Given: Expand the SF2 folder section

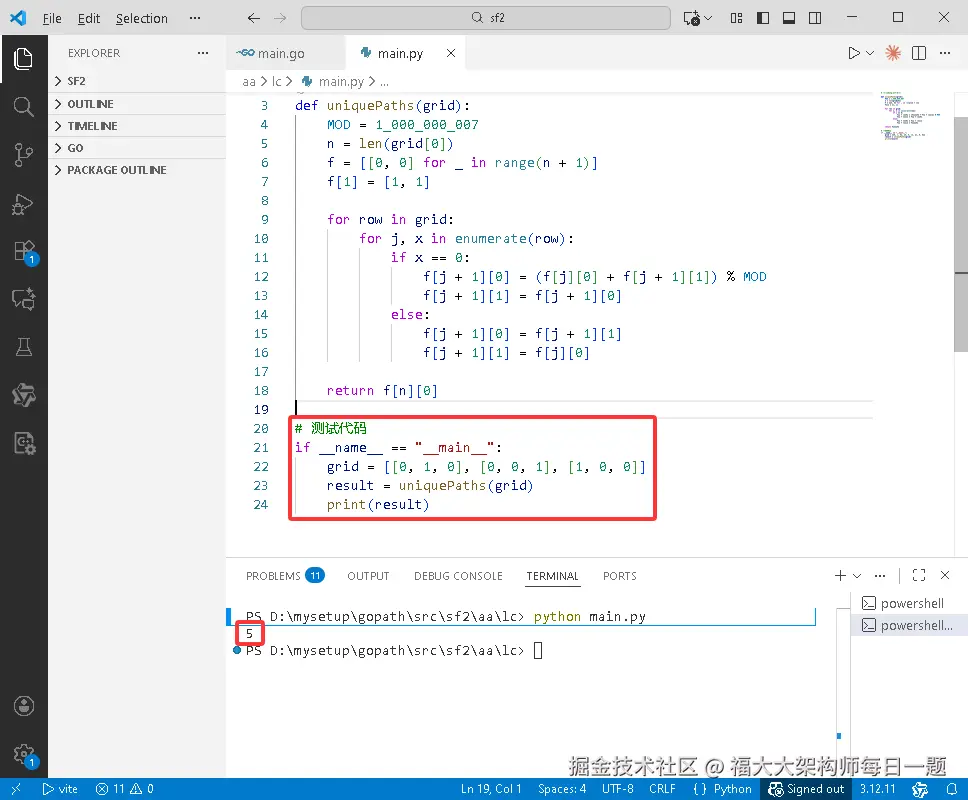Looking at the screenshot, I should click(x=136, y=81).
